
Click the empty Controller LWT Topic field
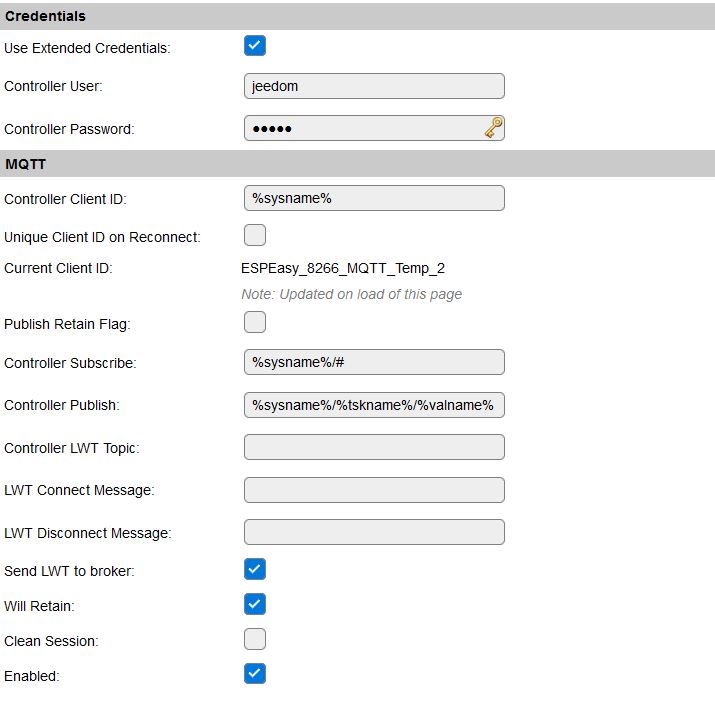[x=374, y=447]
